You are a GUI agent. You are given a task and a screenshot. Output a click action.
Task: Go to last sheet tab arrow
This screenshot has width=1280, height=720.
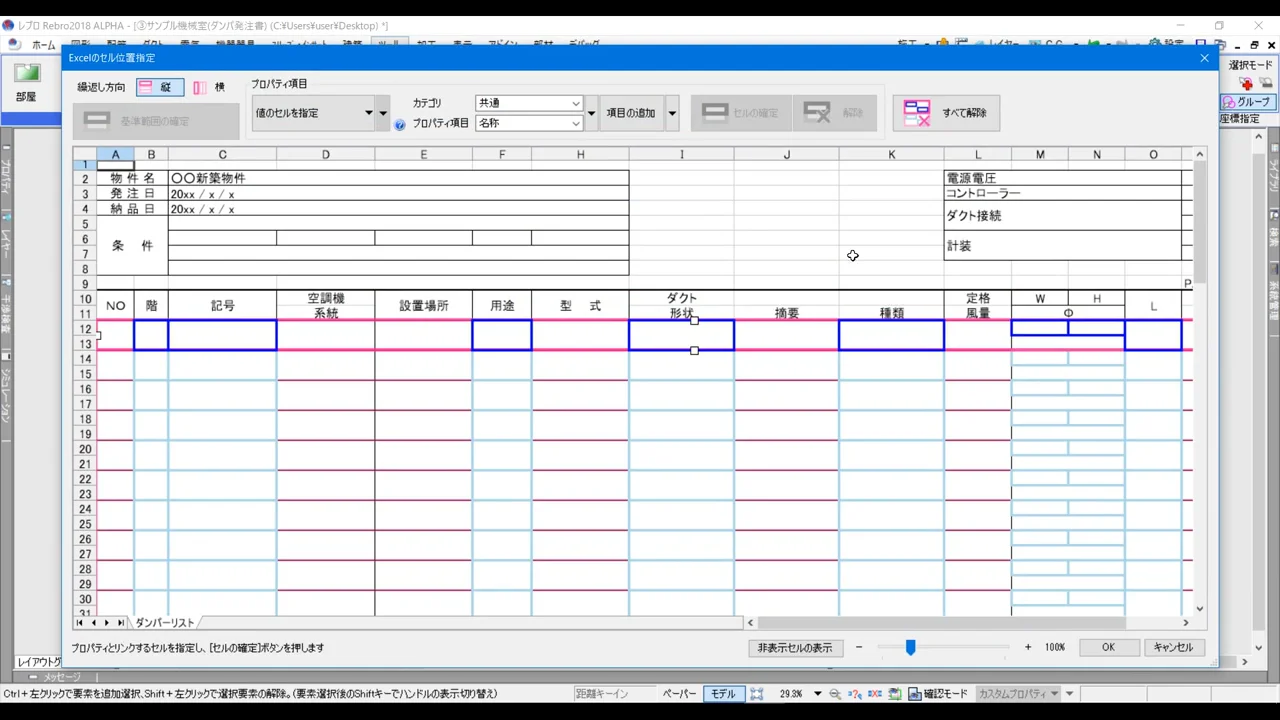[x=120, y=623]
